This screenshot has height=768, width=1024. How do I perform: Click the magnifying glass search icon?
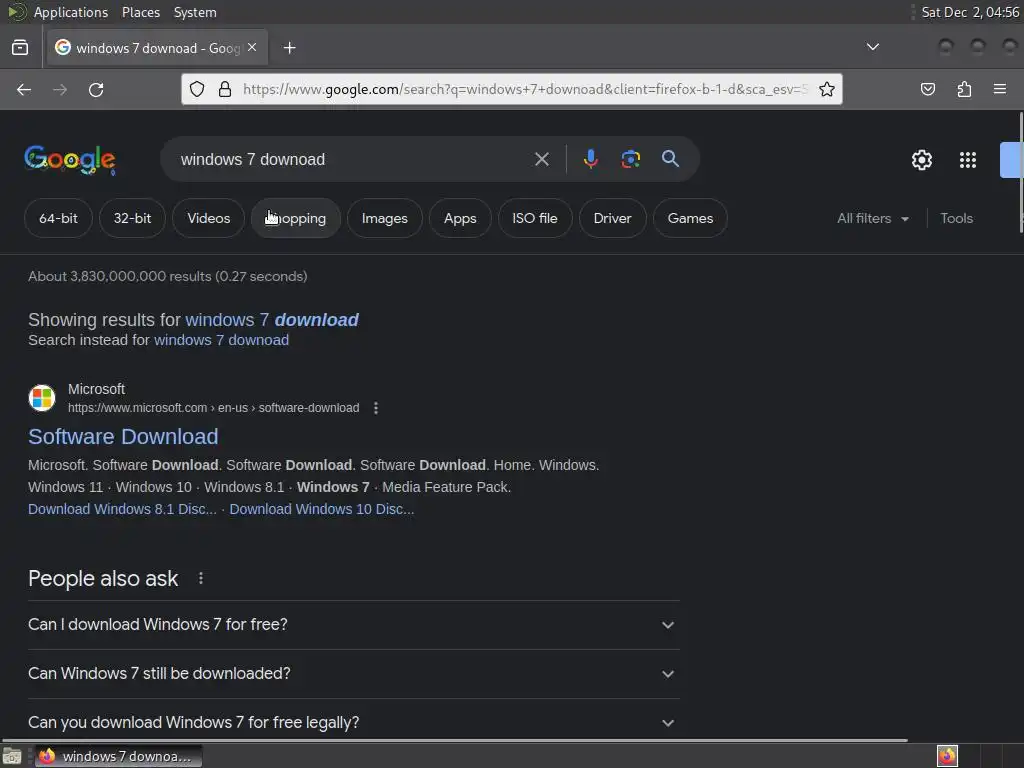pos(670,159)
